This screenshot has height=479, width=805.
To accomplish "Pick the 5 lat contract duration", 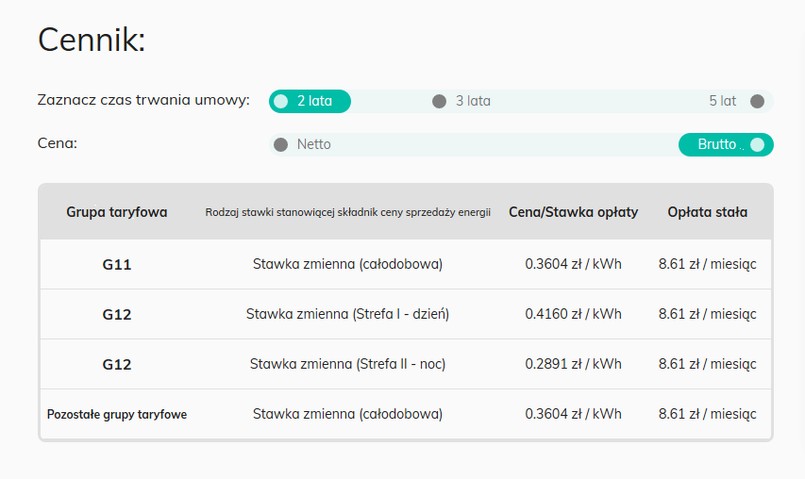I will [x=736, y=101].
